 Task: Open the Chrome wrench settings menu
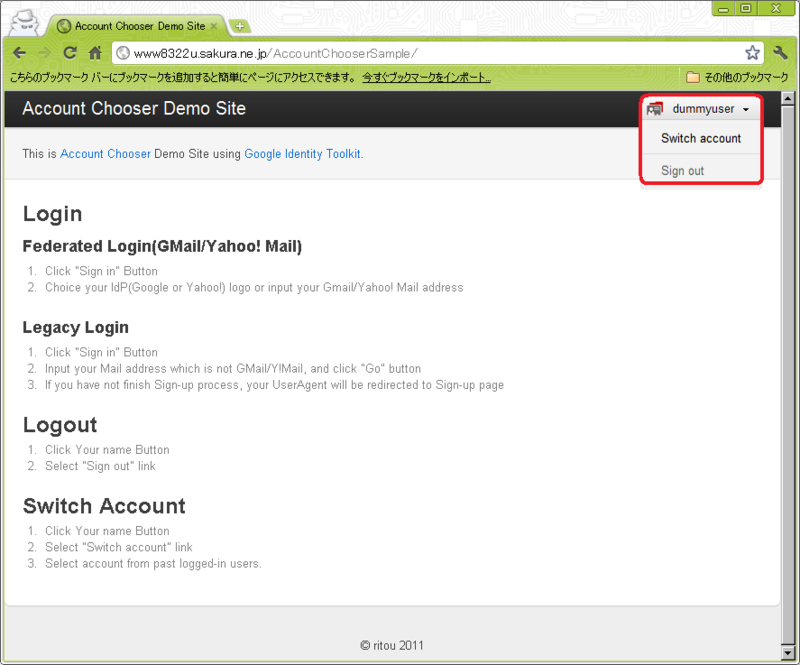pyautogui.click(x=781, y=53)
